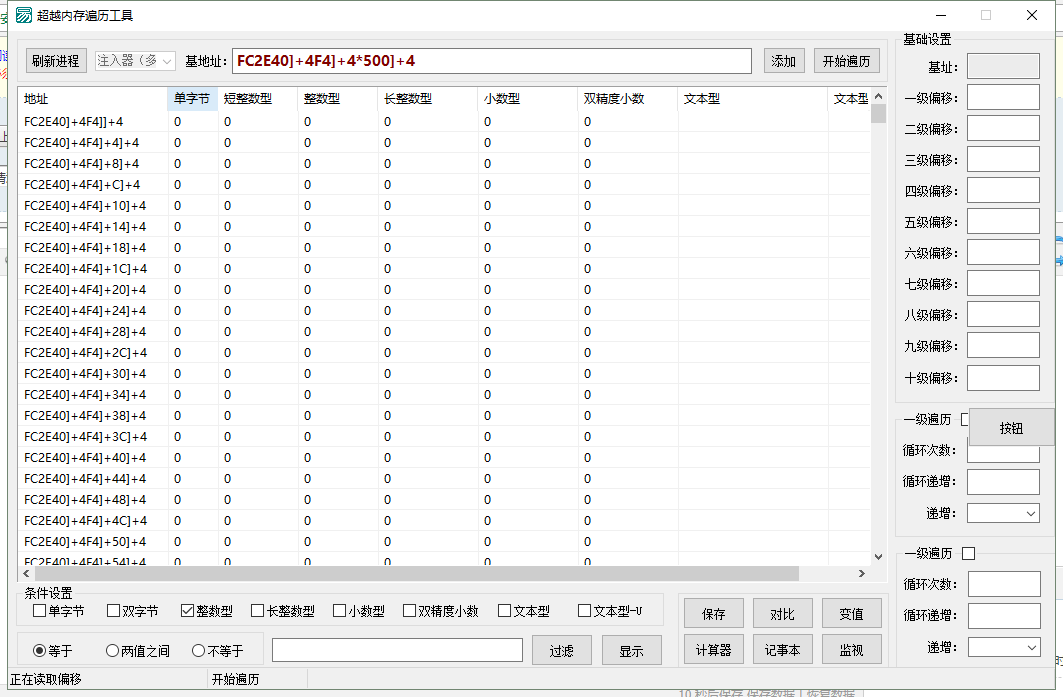Viewport: 1063px width, 697px height.
Task: Open the 记事本 notepad tool
Action: click(x=782, y=650)
